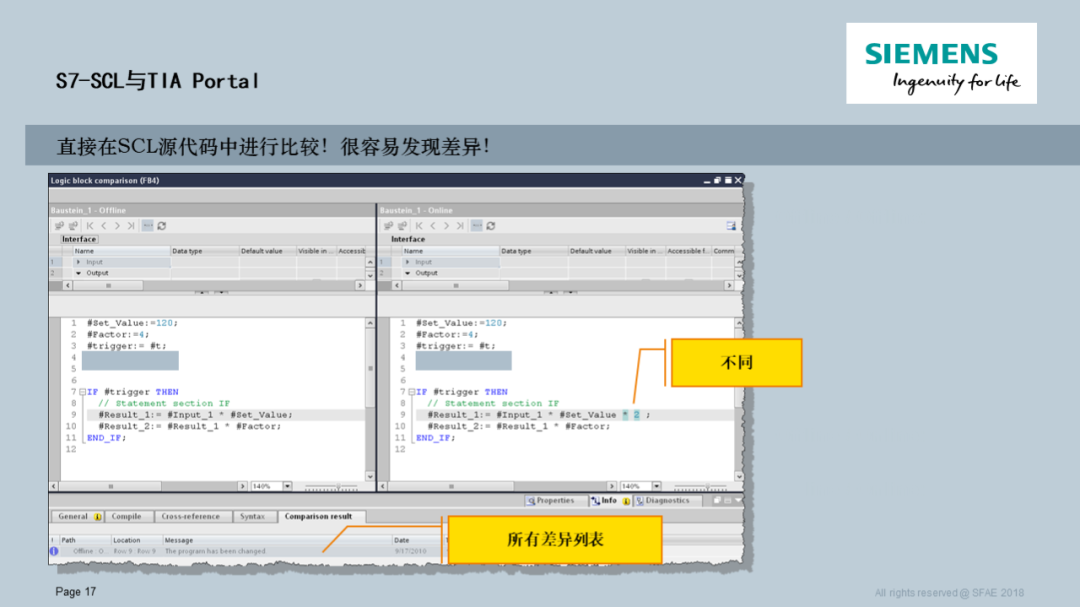
Task: Click '#Factor:=4;' in Online code
Action: pos(447,334)
